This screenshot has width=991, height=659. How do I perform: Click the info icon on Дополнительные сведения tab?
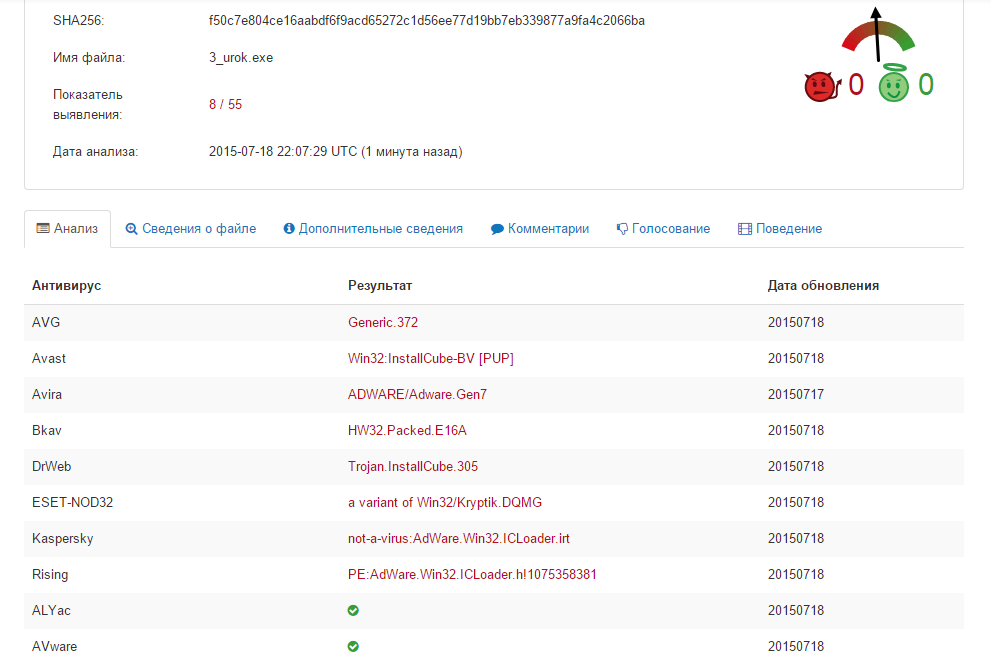pyautogui.click(x=289, y=229)
